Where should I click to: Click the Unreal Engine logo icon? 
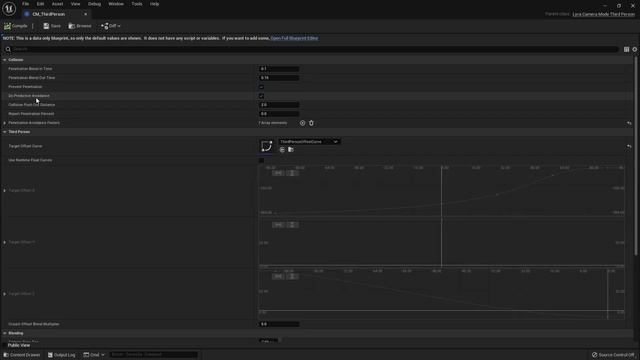click(9, 9)
